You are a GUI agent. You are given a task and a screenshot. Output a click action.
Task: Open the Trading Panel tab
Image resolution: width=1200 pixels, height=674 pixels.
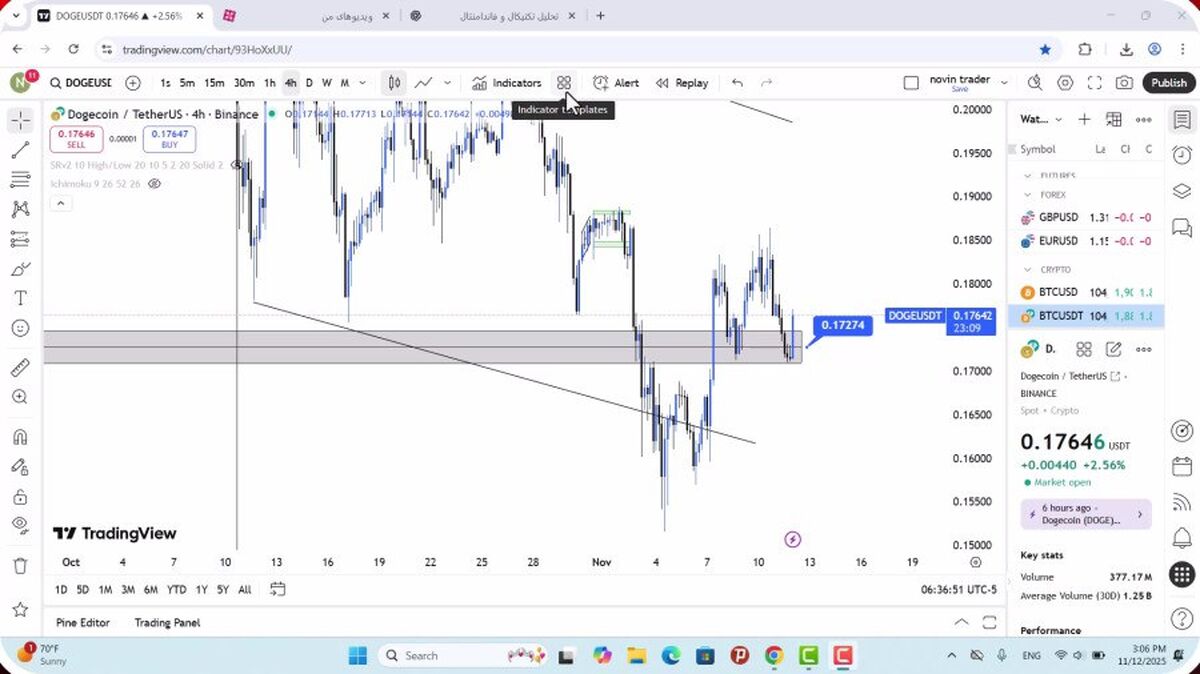pyautogui.click(x=167, y=622)
